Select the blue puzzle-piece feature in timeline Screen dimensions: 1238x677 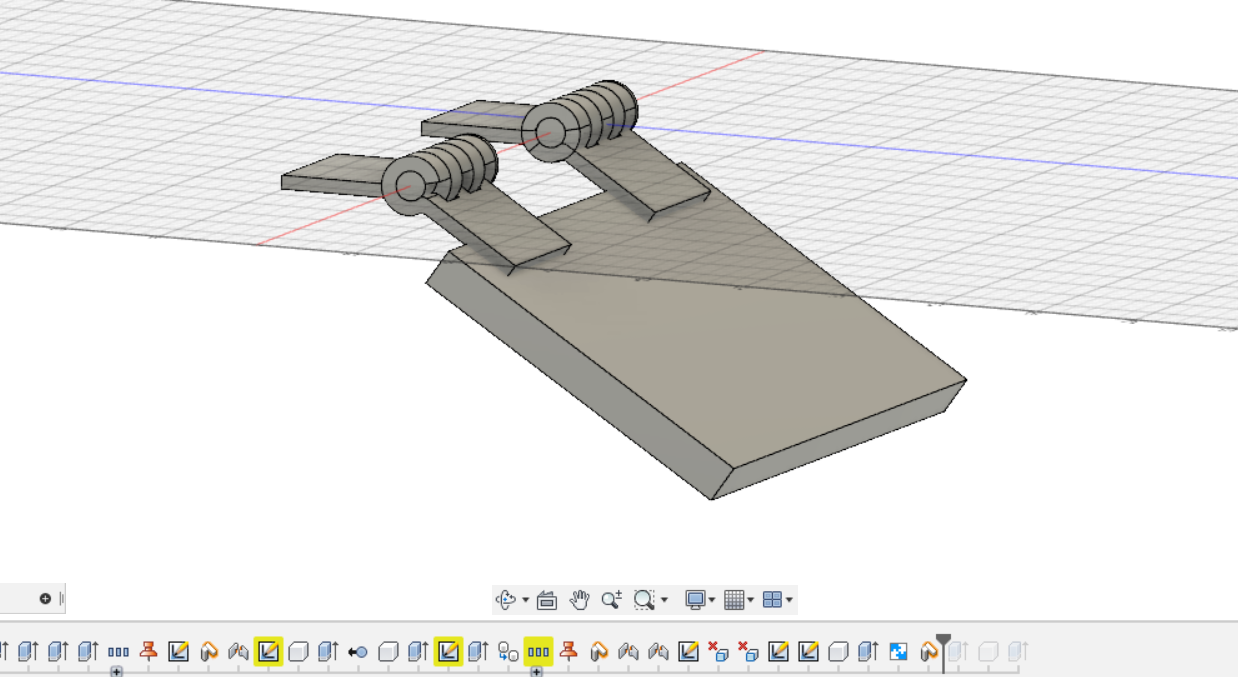(898, 652)
